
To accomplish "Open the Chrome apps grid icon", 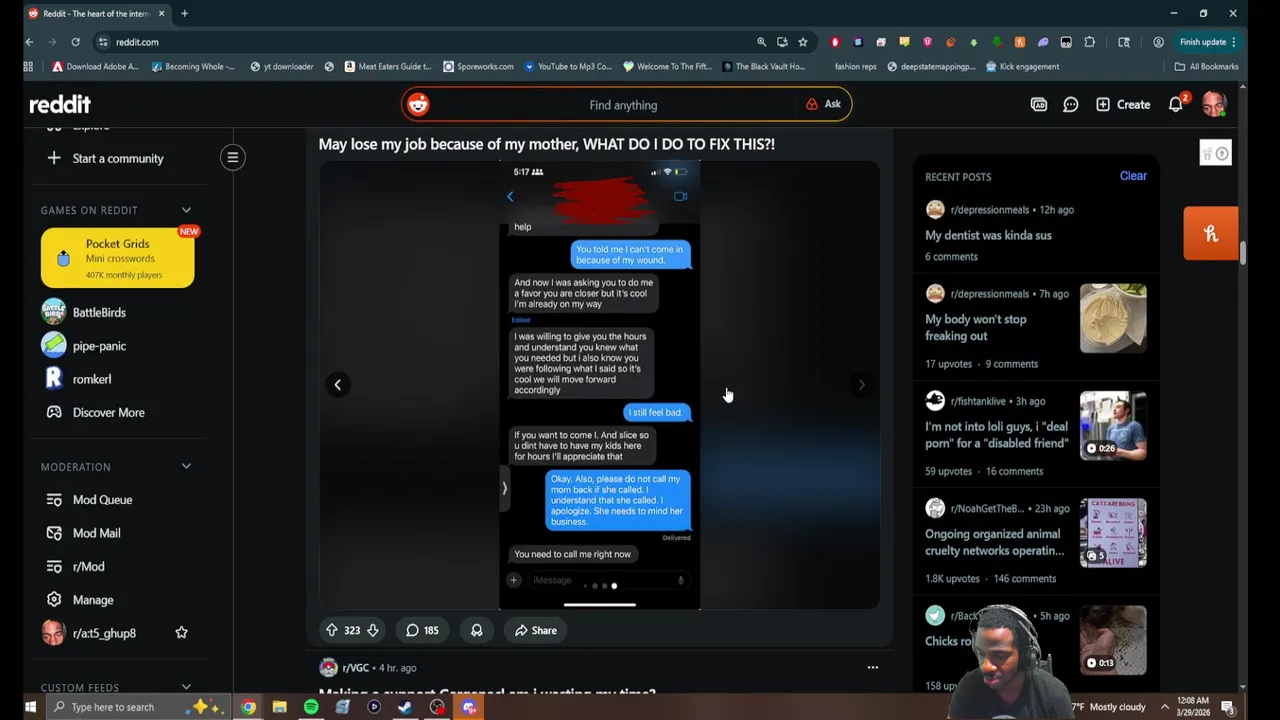I will [x=28, y=66].
